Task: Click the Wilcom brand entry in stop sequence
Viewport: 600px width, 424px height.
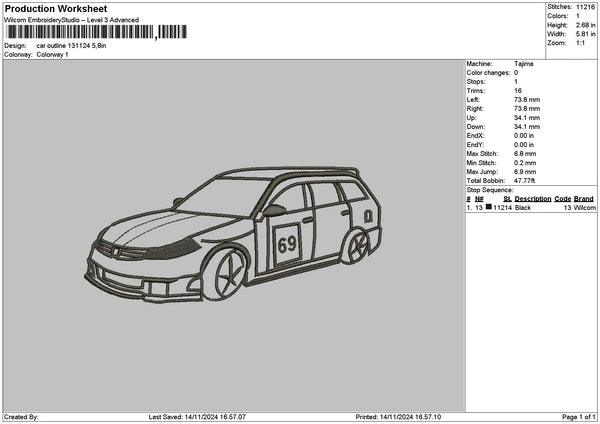Action: tap(584, 207)
